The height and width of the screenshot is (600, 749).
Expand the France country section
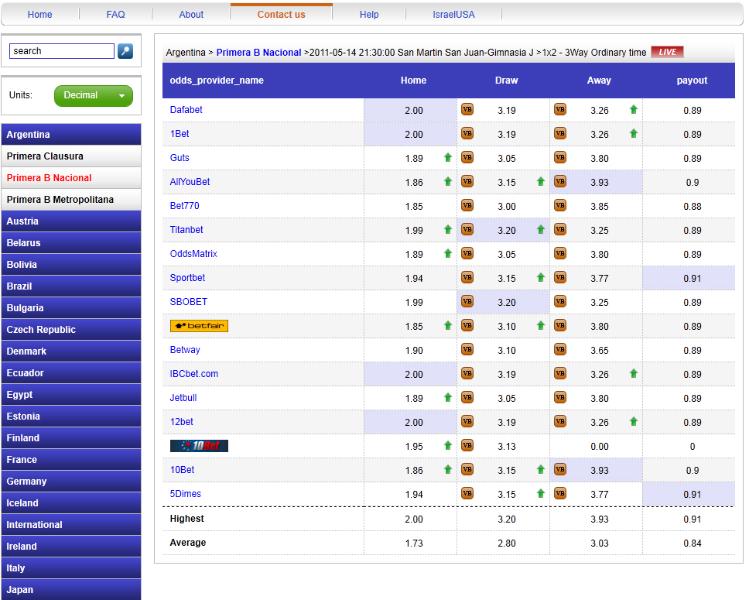coord(71,460)
